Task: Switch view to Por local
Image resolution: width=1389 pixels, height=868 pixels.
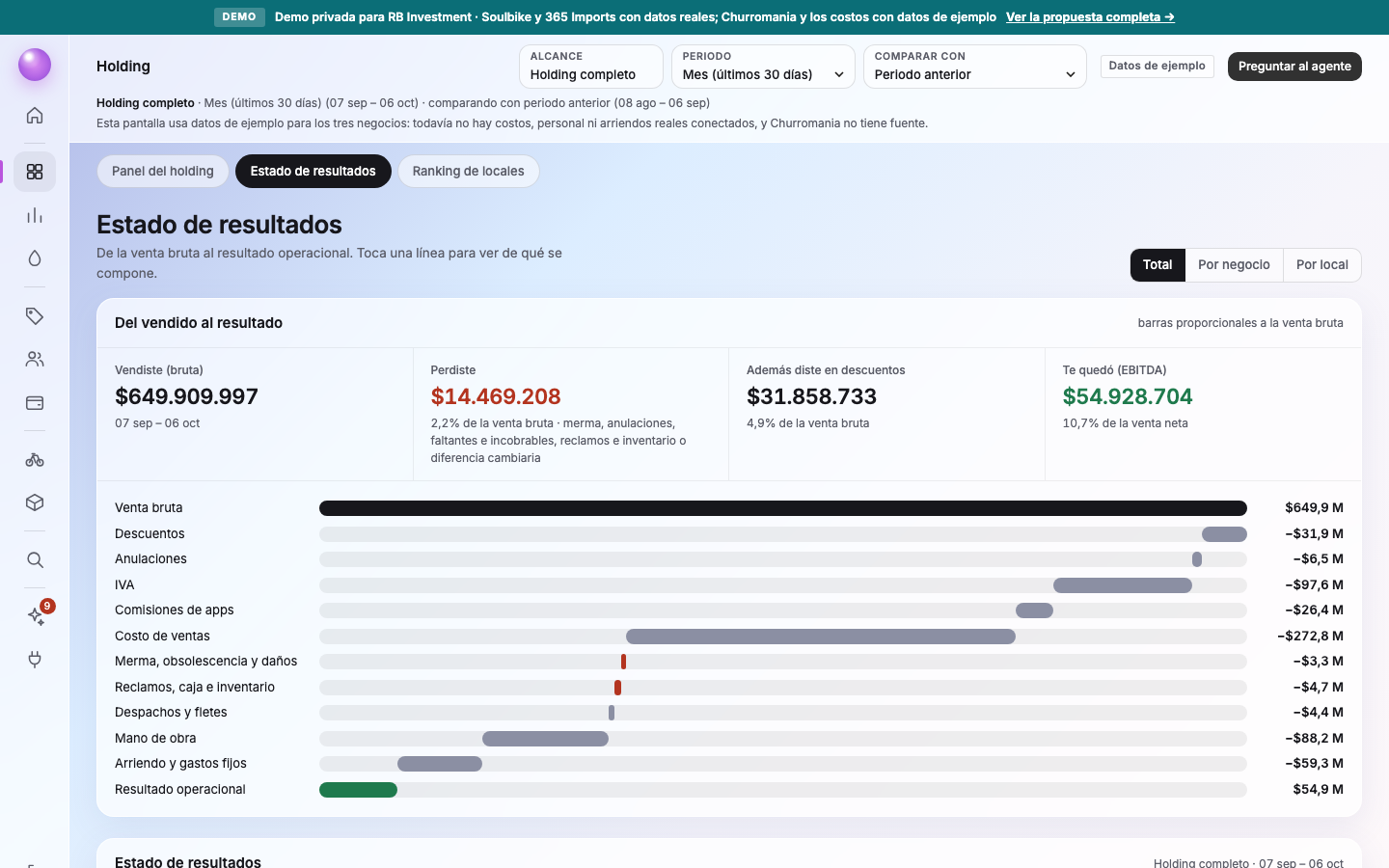Action: point(1321,265)
